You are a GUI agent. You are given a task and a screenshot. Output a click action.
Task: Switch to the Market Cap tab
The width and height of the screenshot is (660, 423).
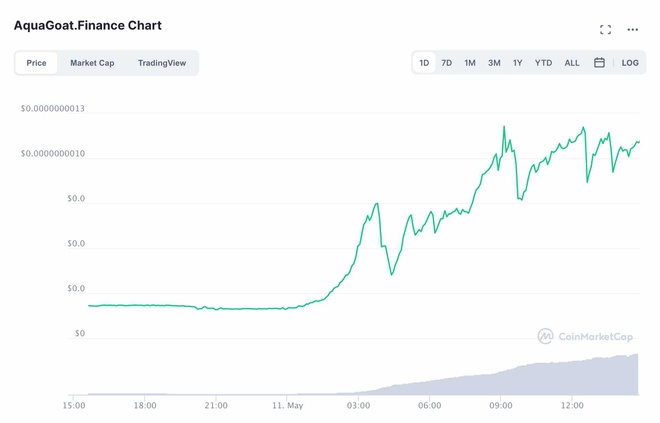click(92, 63)
